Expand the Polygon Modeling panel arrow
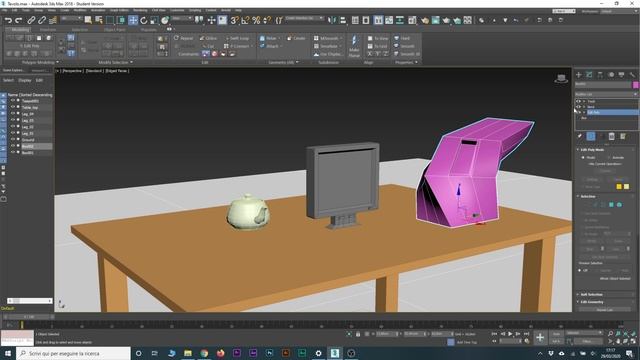 (57, 62)
